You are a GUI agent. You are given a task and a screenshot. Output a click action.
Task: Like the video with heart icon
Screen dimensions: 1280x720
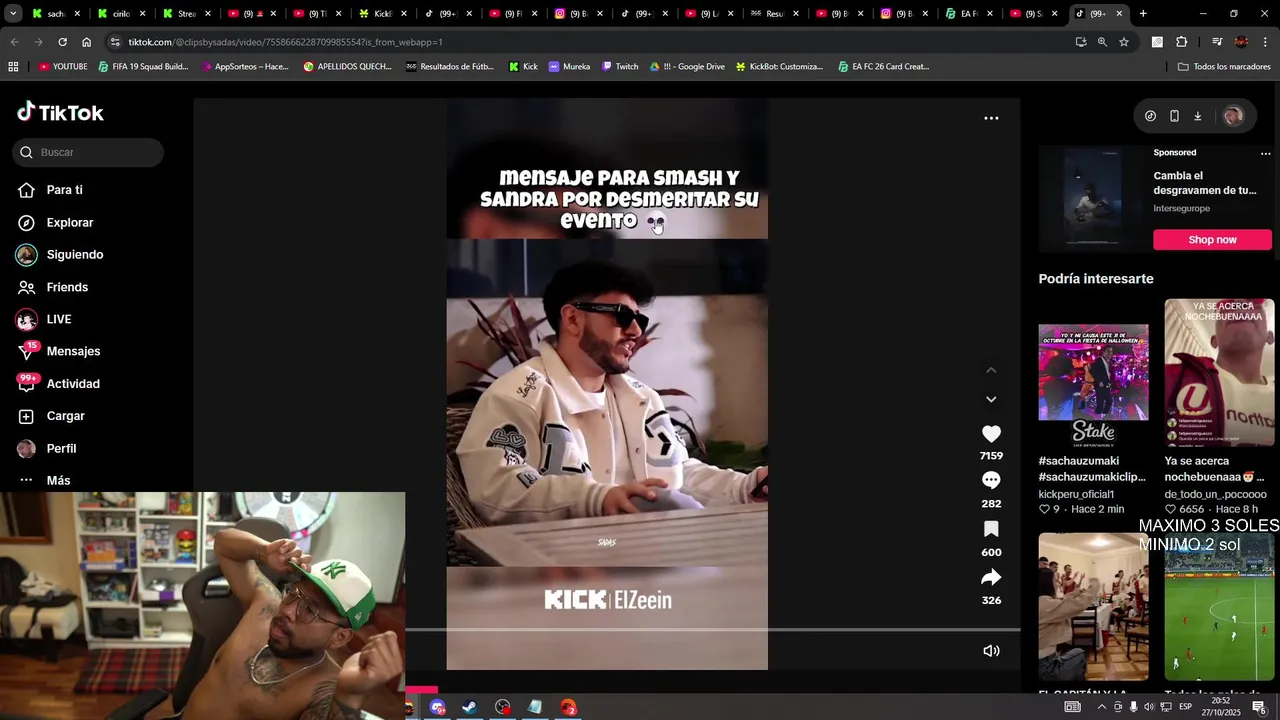991,434
